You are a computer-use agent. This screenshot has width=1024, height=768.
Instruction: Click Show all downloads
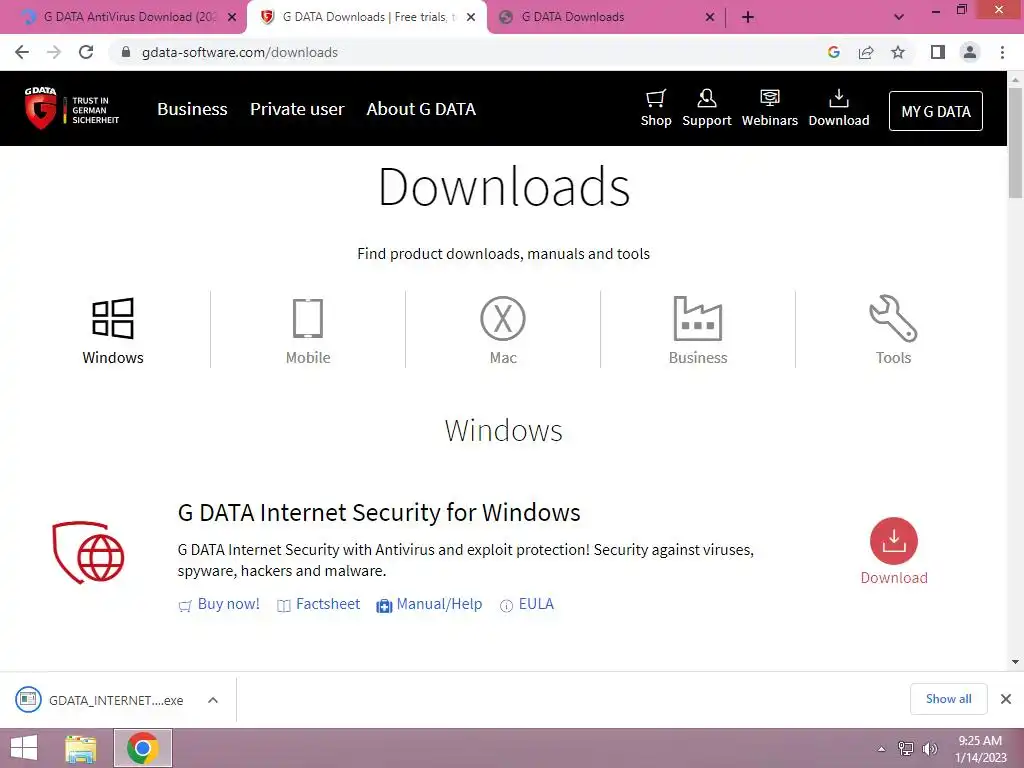948,699
